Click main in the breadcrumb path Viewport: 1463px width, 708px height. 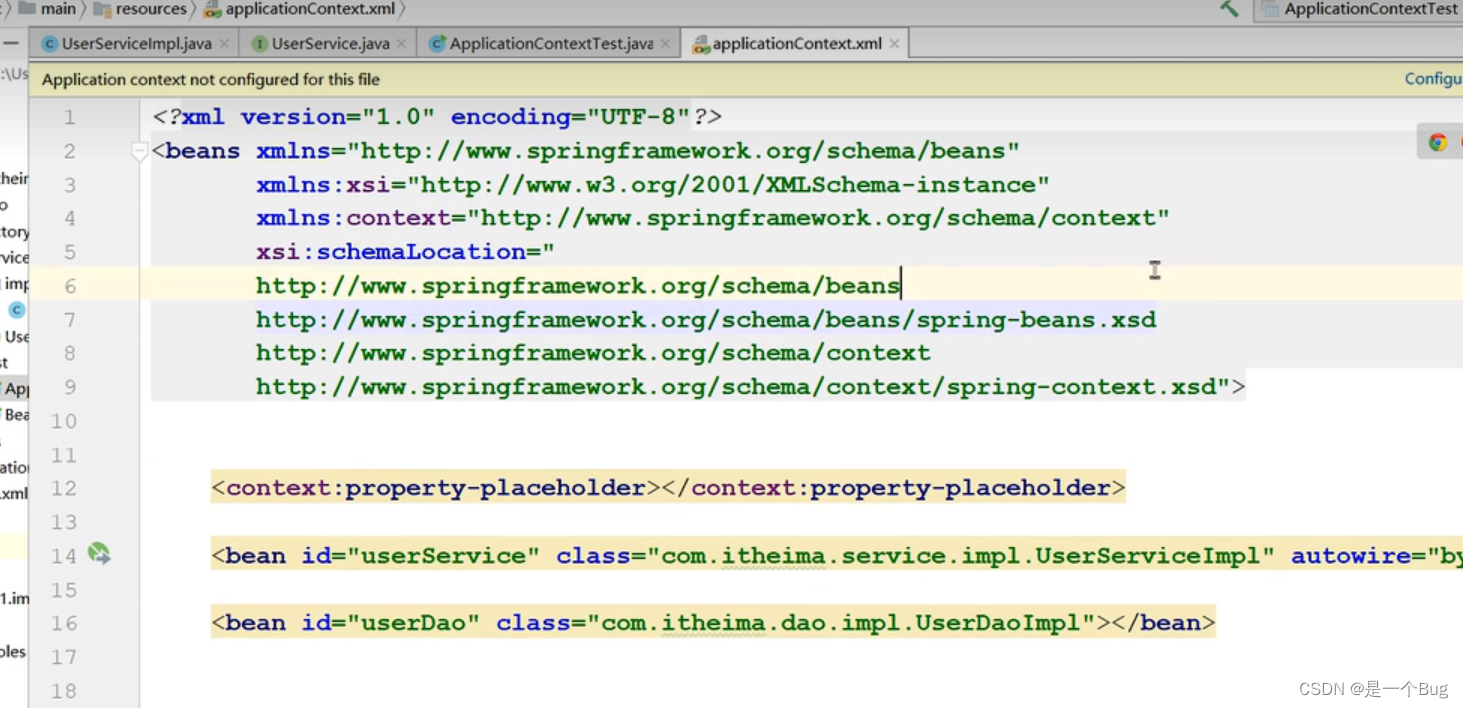coord(58,9)
